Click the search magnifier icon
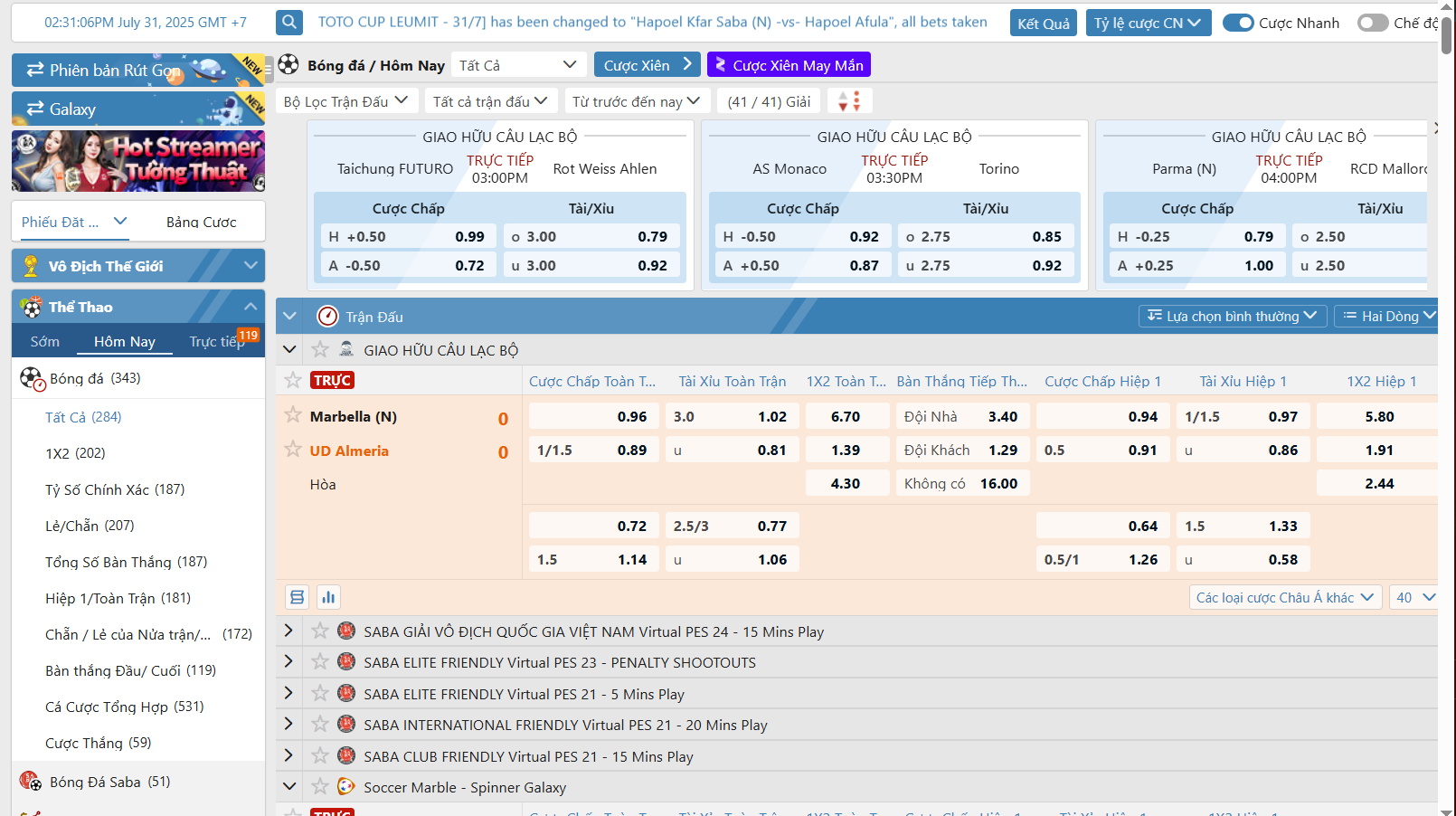 coord(289,23)
